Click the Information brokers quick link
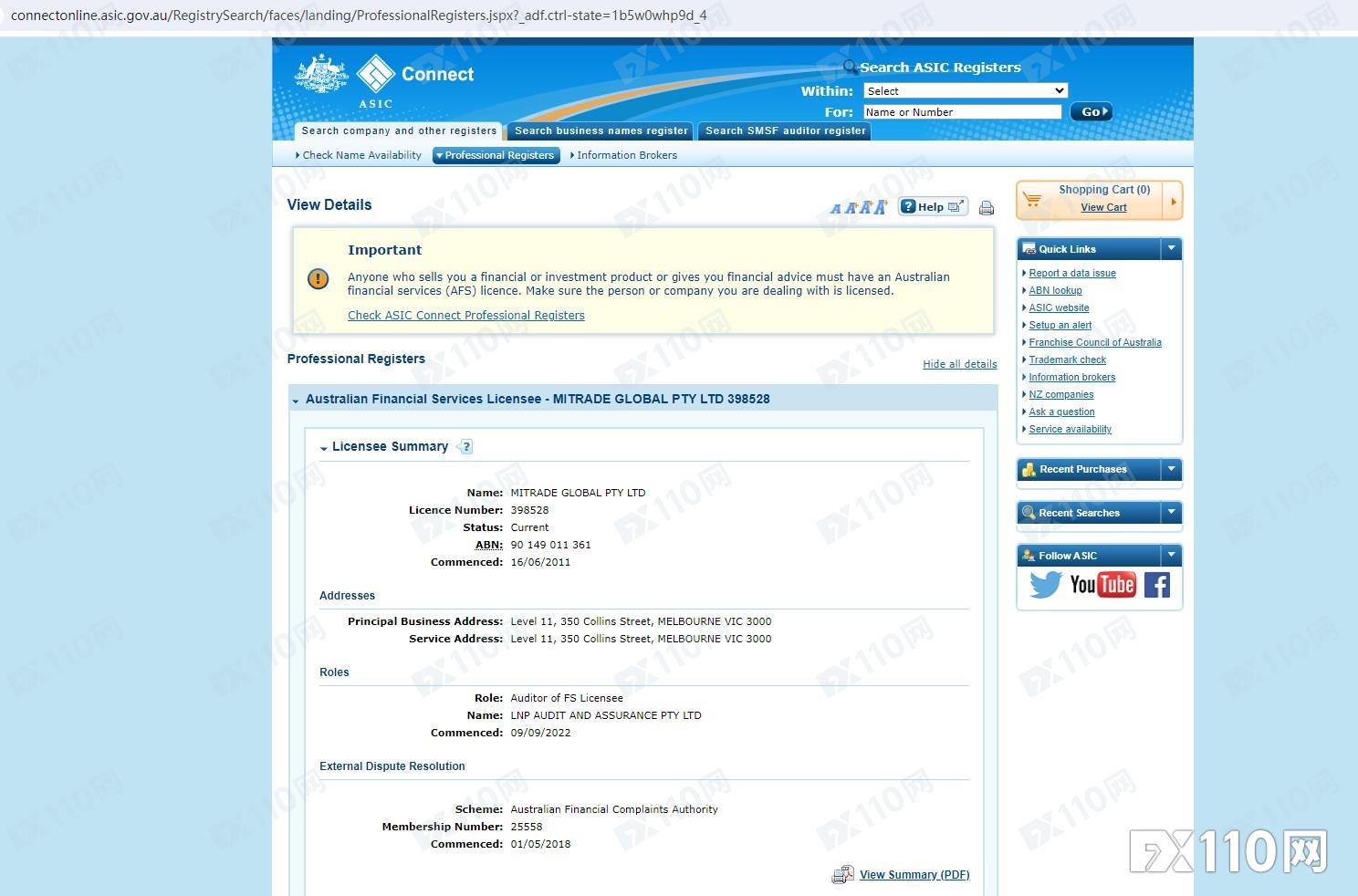 pyautogui.click(x=1072, y=377)
